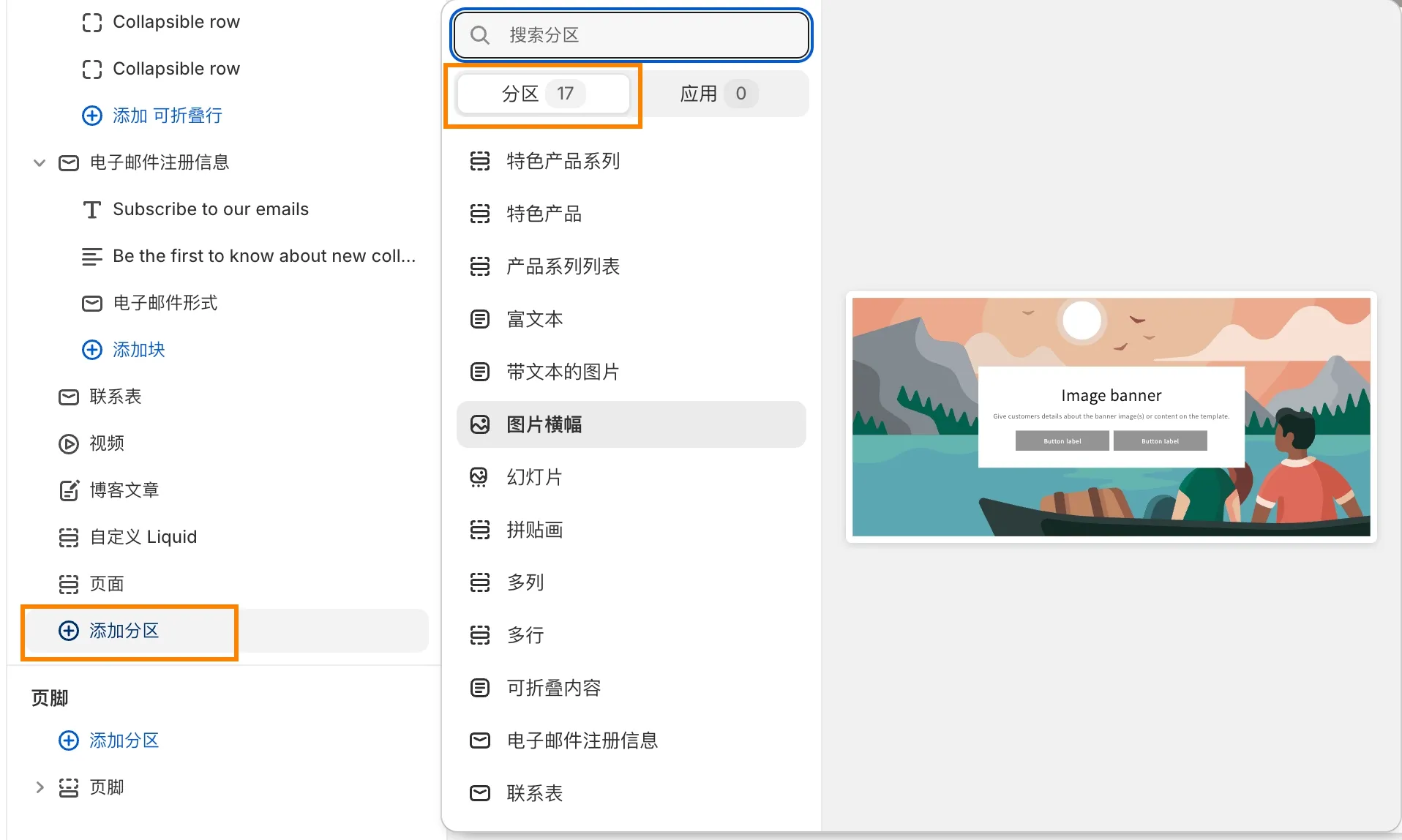Click the blog post edit icon
1402x840 pixels.
68,490
